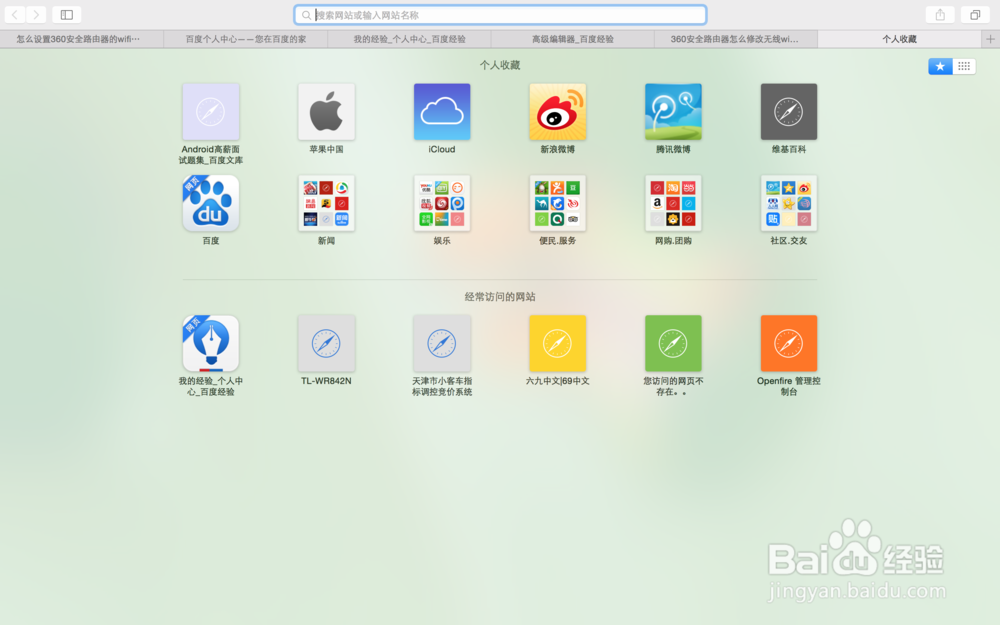Viewport: 1000px width, 625px height.
Task: Open the 网购.团购 favorites folder
Action: point(673,203)
